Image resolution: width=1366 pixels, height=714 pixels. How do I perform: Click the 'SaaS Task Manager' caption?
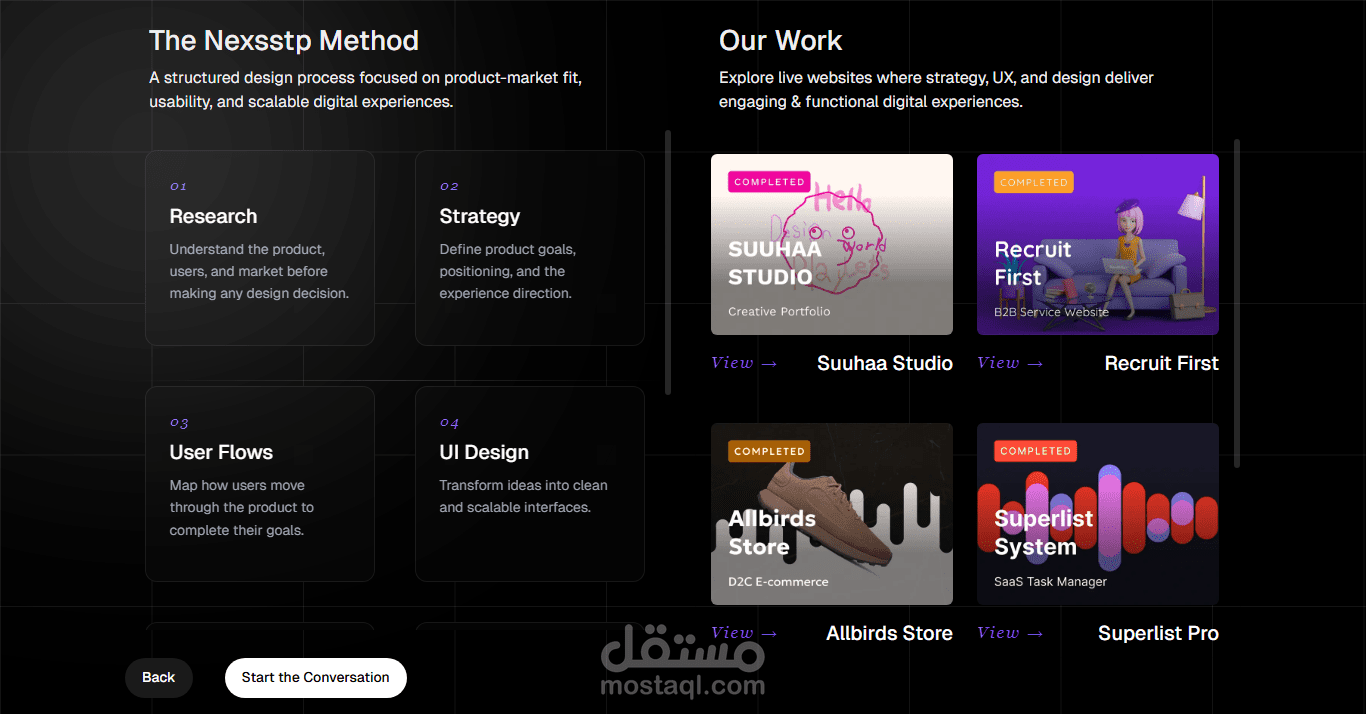(1050, 581)
